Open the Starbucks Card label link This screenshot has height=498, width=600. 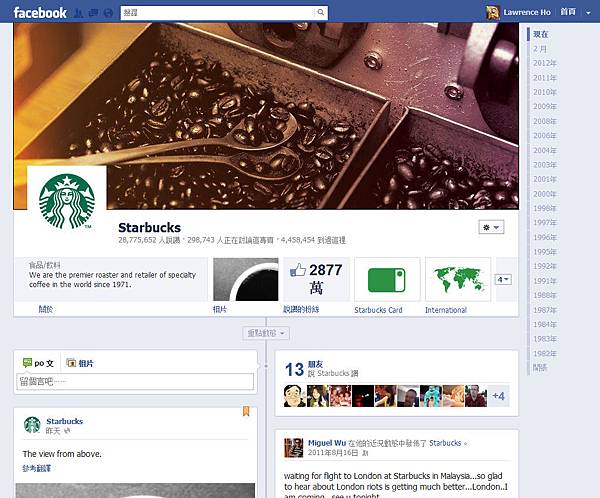[378, 310]
